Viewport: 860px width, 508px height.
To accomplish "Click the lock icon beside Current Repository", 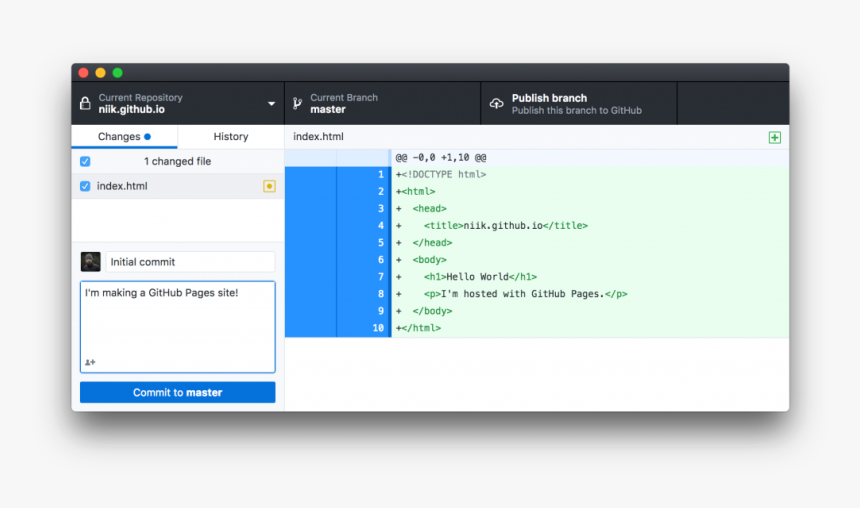I will (x=86, y=104).
